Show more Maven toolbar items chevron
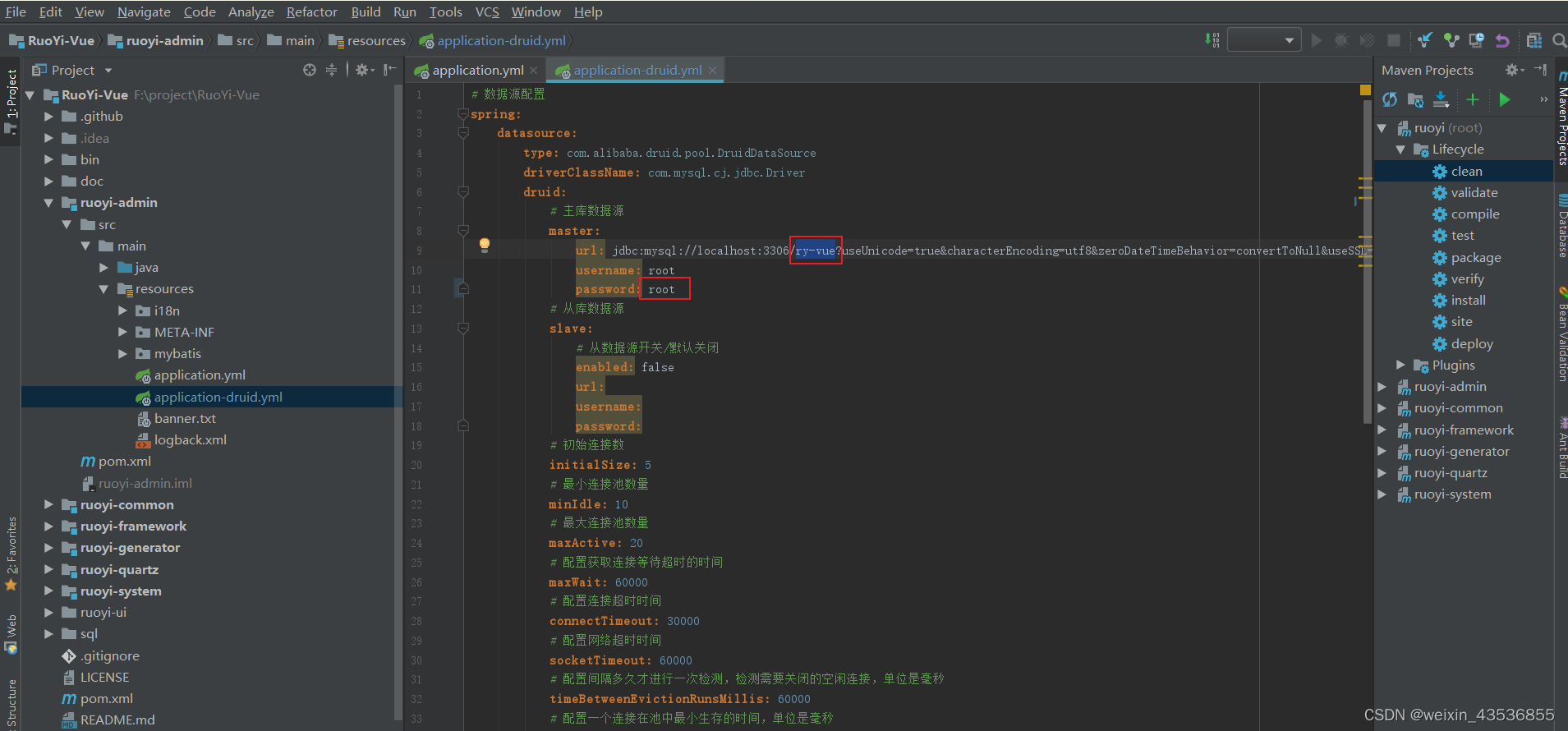The width and height of the screenshot is (1568, 731). pyautogui.click(x=1543, y=99)
